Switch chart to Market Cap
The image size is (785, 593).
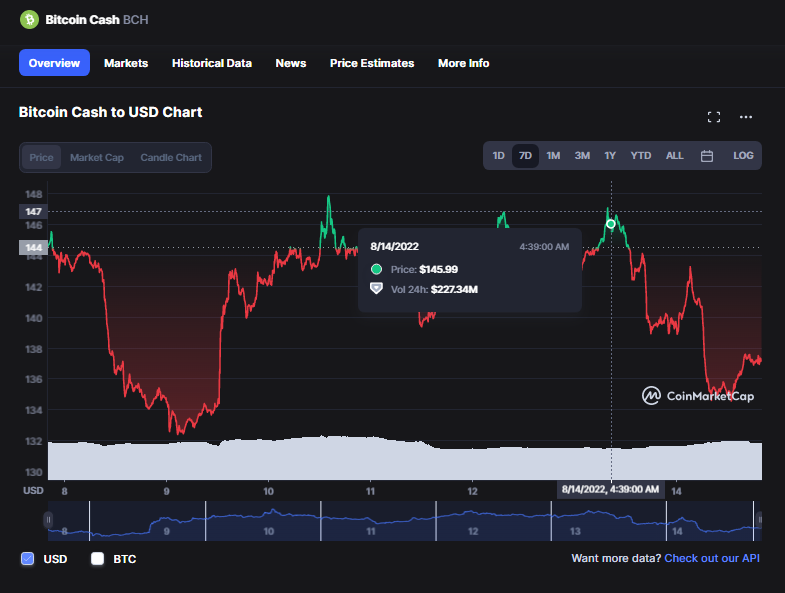click(97, 157)
